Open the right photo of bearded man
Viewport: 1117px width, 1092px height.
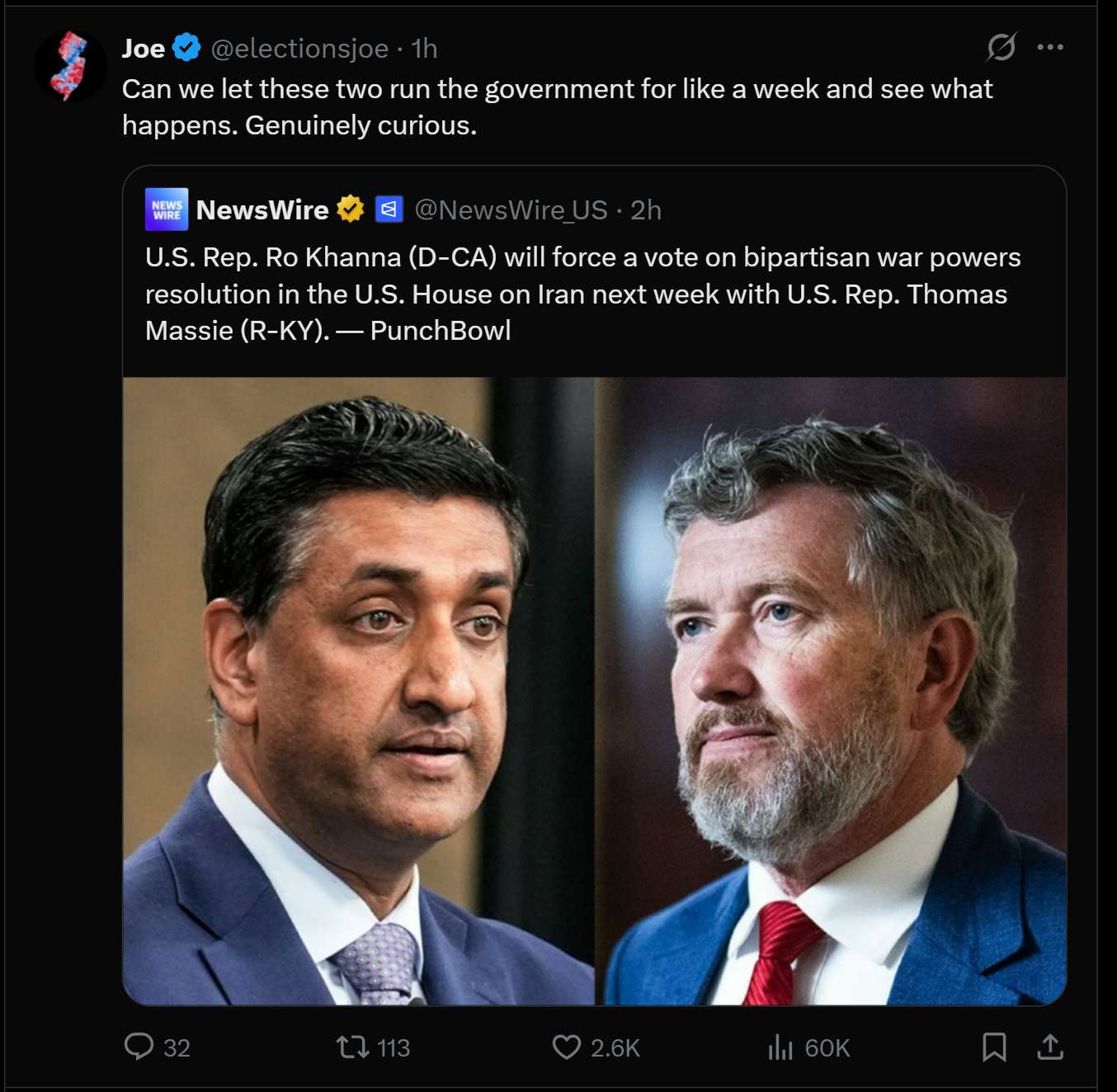tap(831, 691)
